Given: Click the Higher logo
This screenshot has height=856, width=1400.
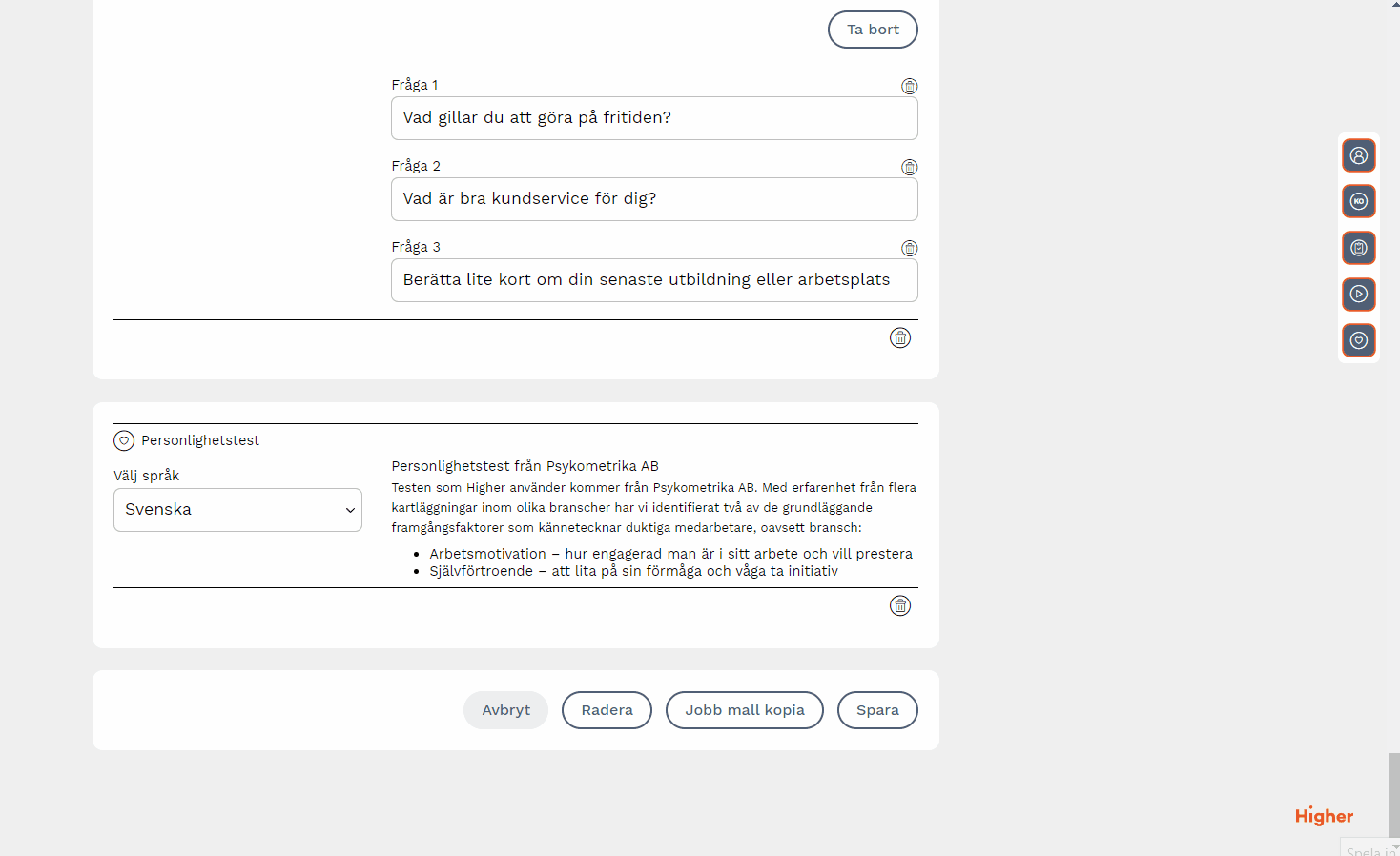Looking at the screenshot, I should point(1324,816).
